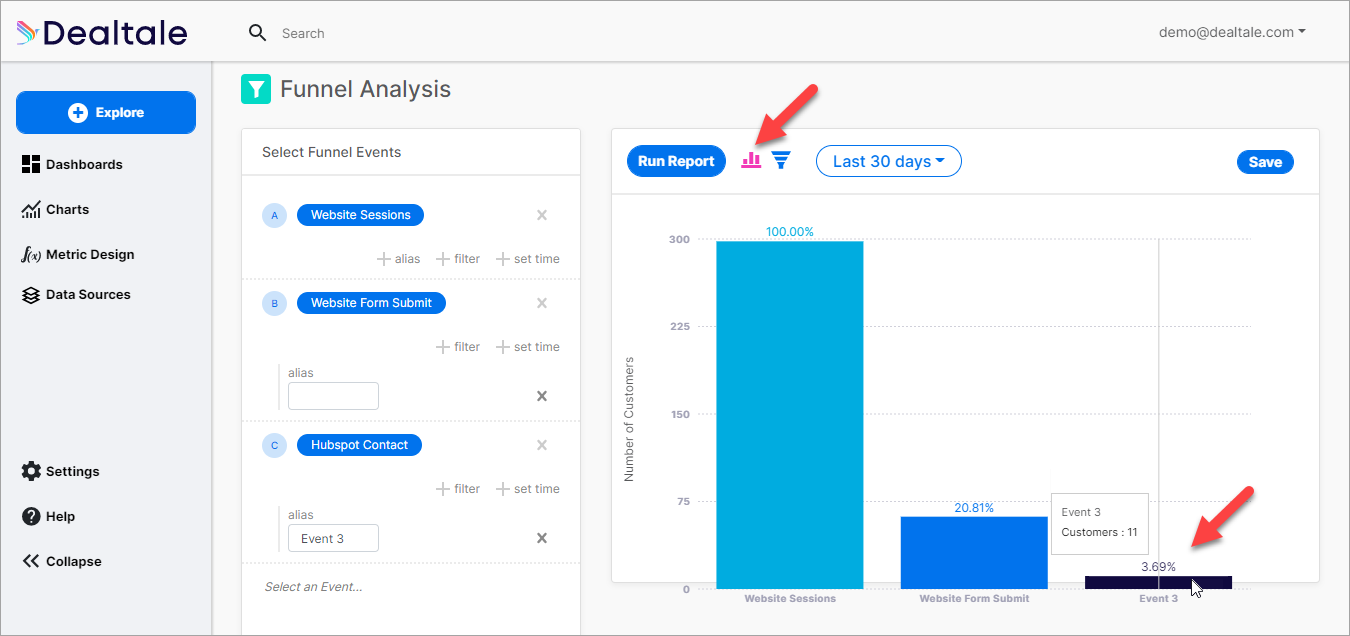Click the Website Form Submit event pill
1350x636 pixels.
[371, 303]
